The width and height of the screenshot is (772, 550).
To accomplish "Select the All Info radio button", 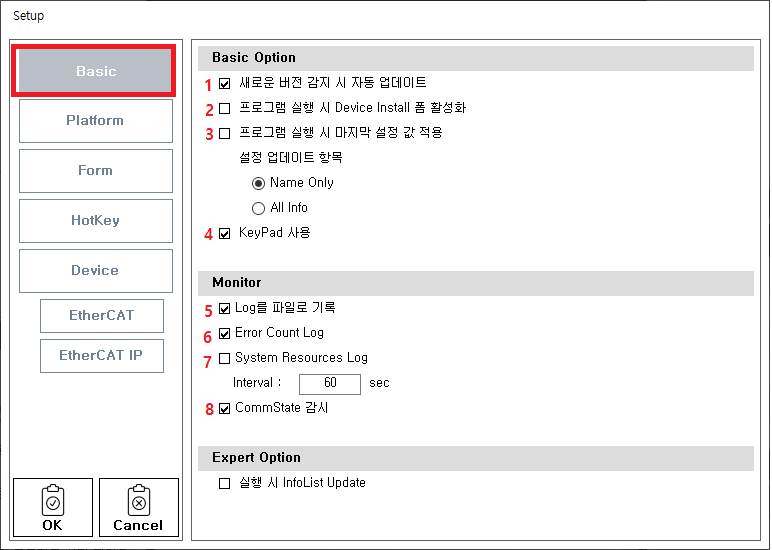I will [258, 208].
